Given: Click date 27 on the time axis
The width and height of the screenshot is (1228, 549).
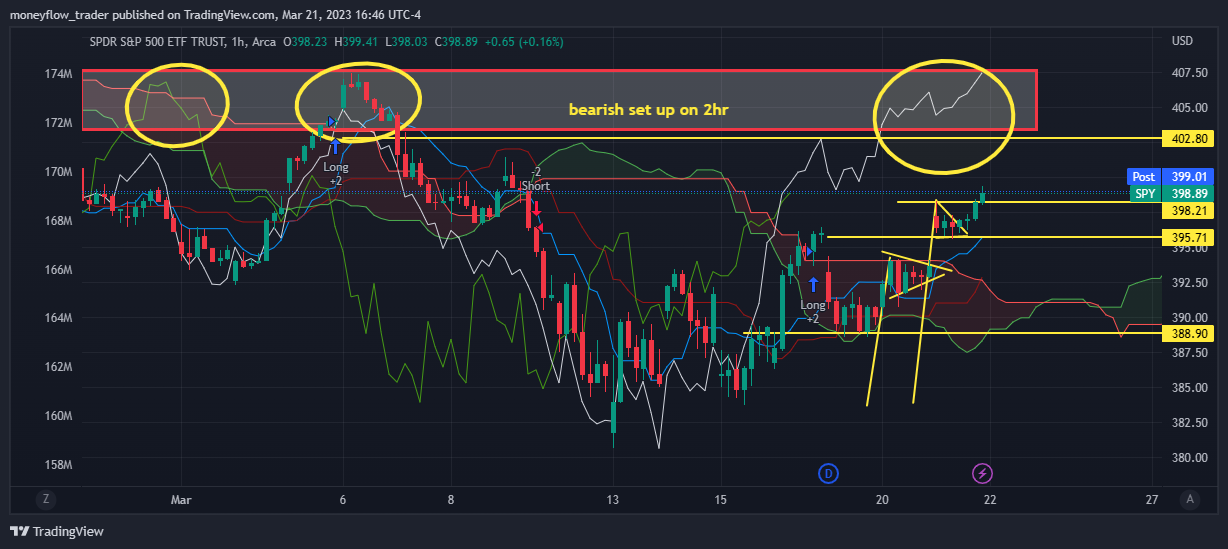Looking at the screenshot, I should point(1152,498).
